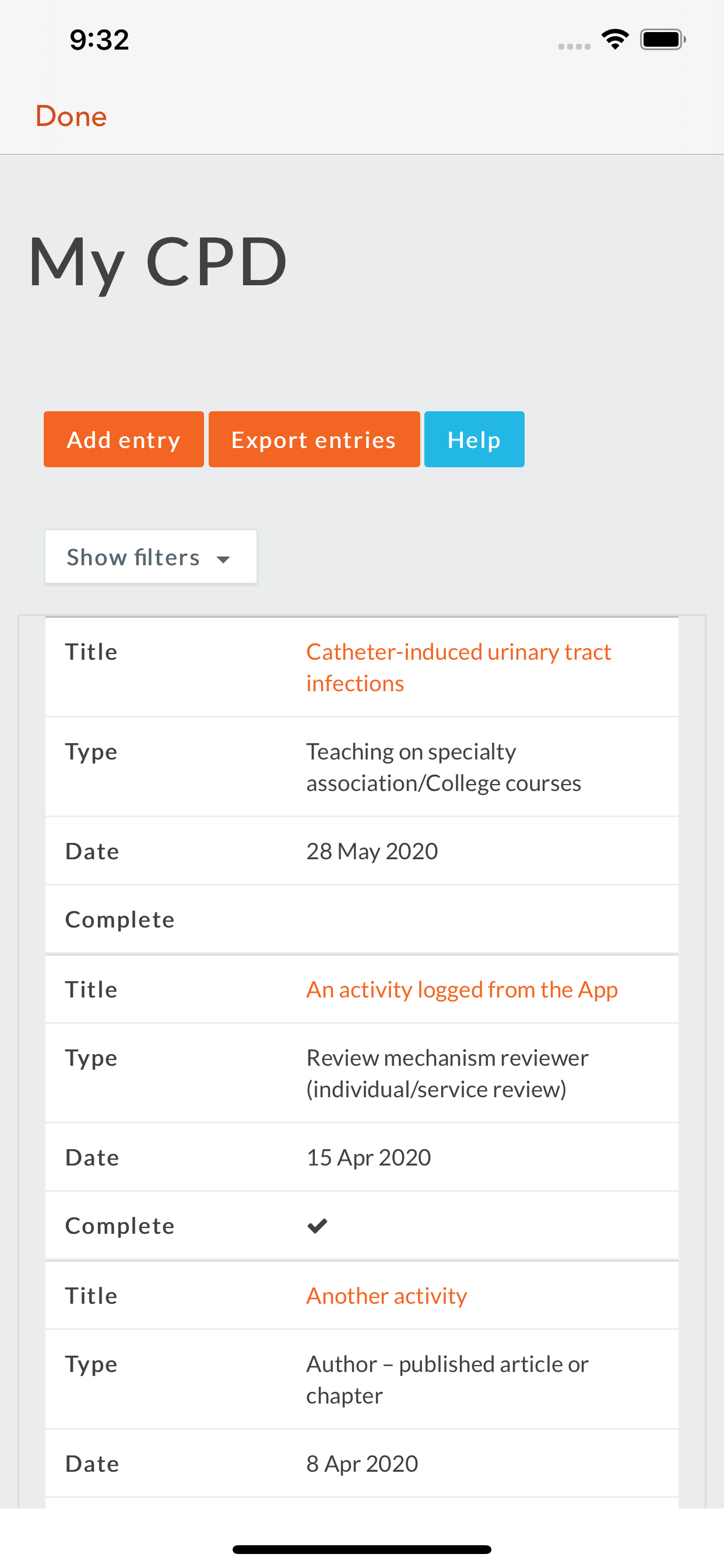Tap the cellular signal dots icon
The height and width of the screenshot is (1568, 724).
[574, 46]
